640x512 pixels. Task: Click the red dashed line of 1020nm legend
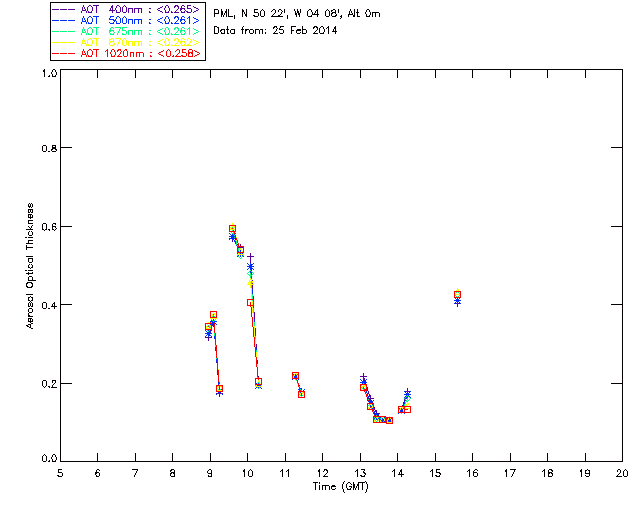(x=64, y=53)
